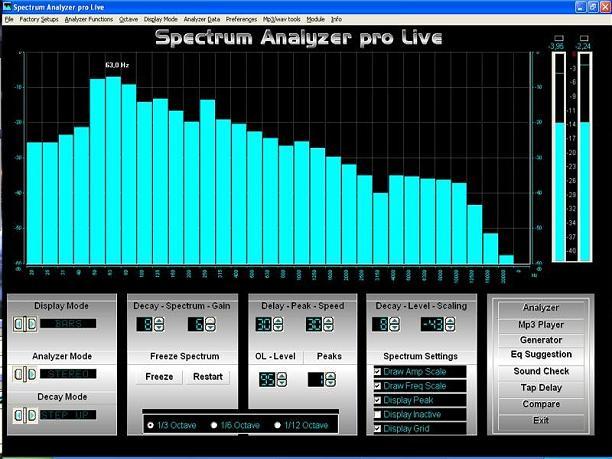Click the Analyzer Mode left arrow selector

click(x=18, y=374)
